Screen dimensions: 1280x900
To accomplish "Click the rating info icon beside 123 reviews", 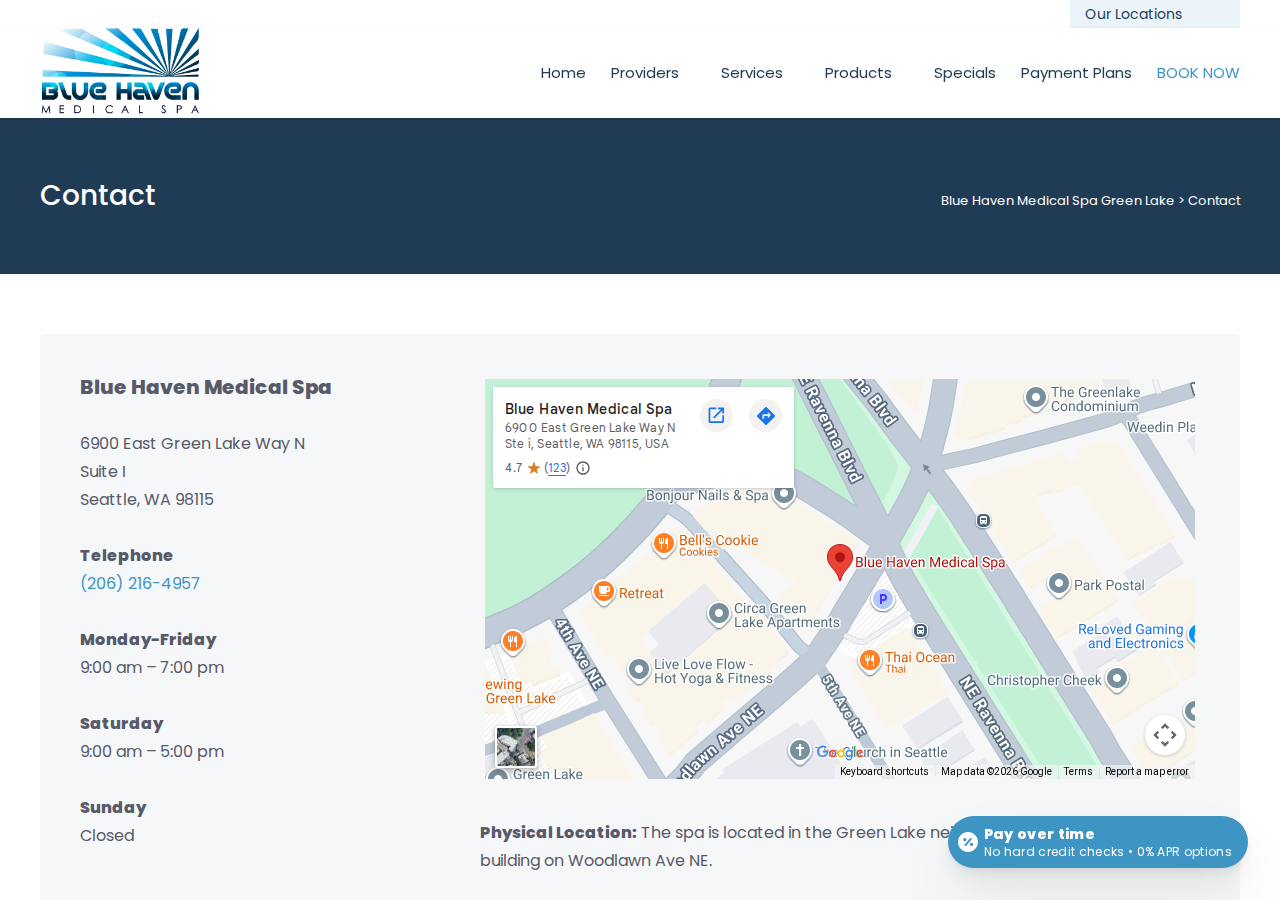I will click(x=583, y=468).
